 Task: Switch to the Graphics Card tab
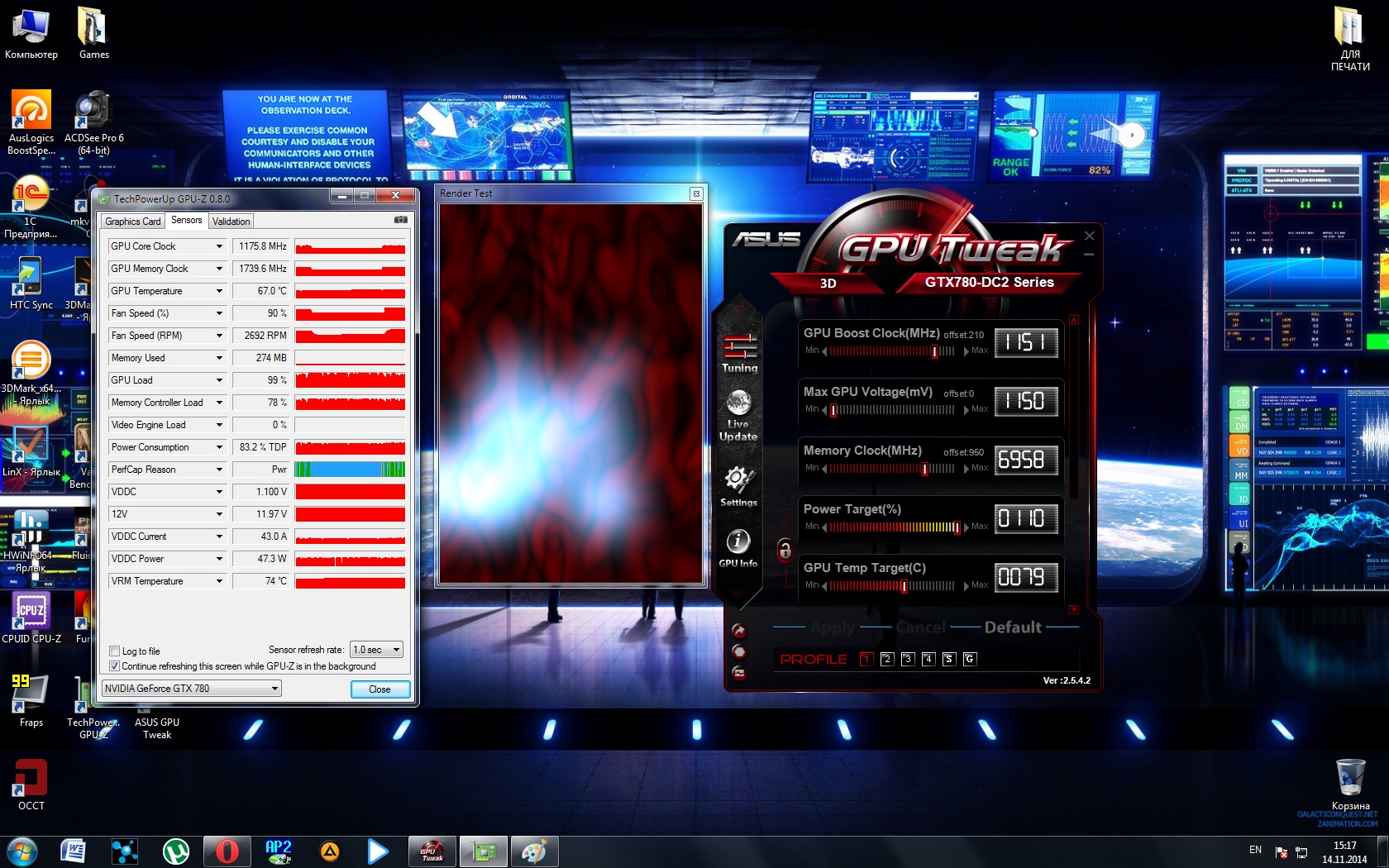132,222
